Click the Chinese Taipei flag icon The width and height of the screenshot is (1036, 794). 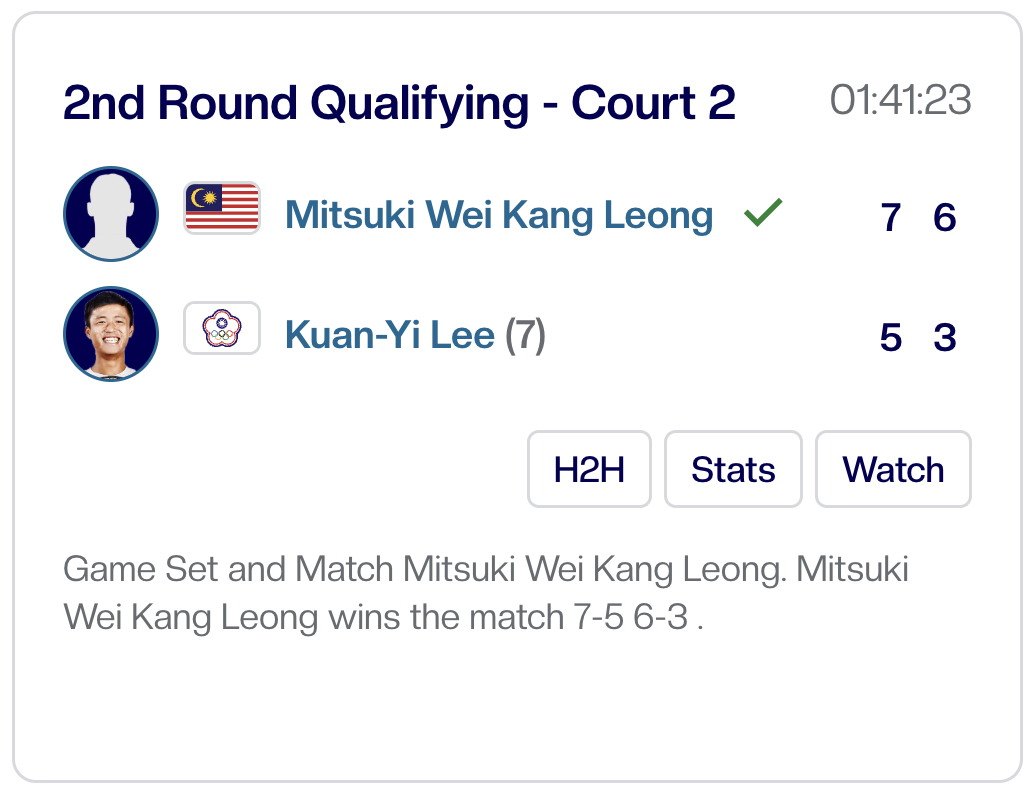click(222, 329)
